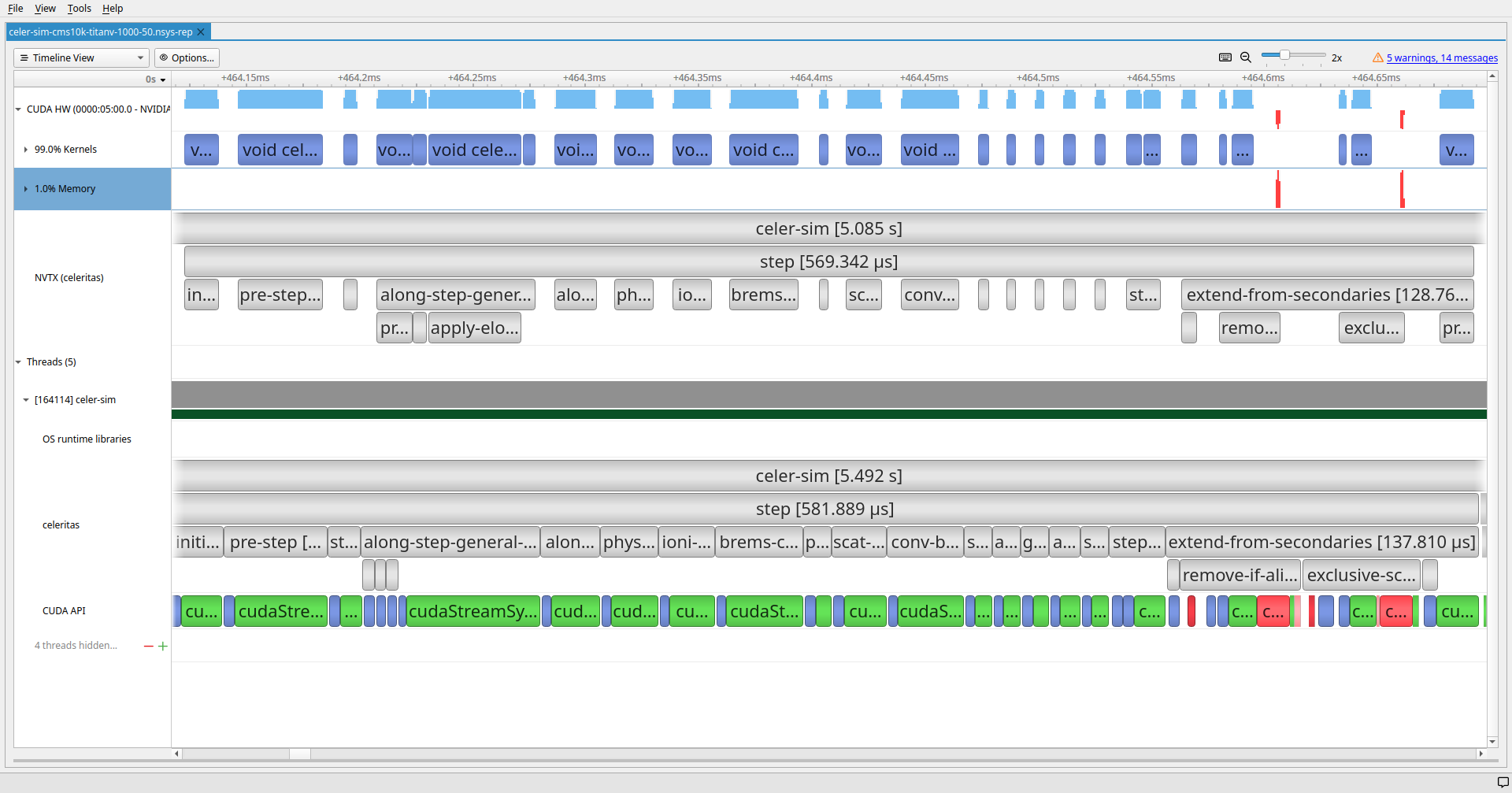1512x793 pixels.
Task: Click the red minus show-fewer-threads icon
Action: pyautogui.click(x=148, y=647)
